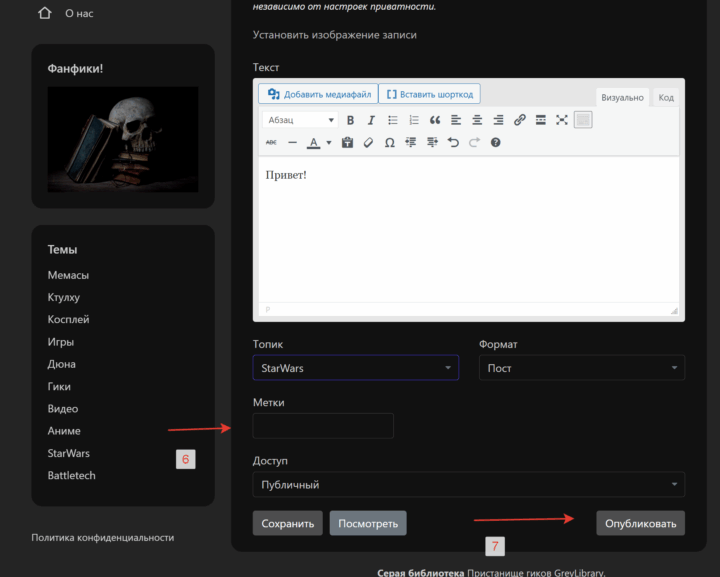This screenshot has height=577, width=720.
Task: Apply blockquote formatting
Action: coord(435,120)
